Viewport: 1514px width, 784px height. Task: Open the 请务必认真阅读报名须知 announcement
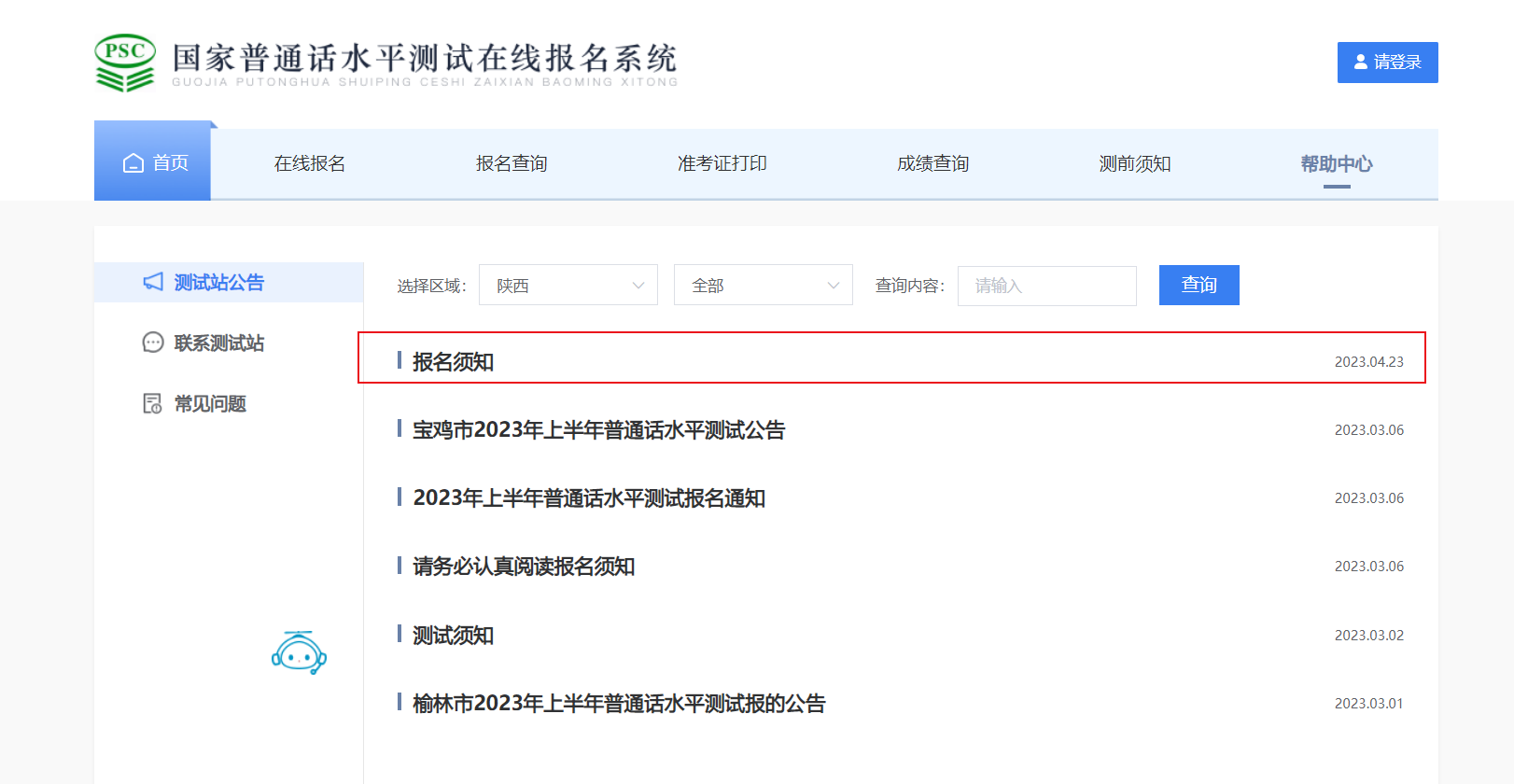[x=524, y=566]
